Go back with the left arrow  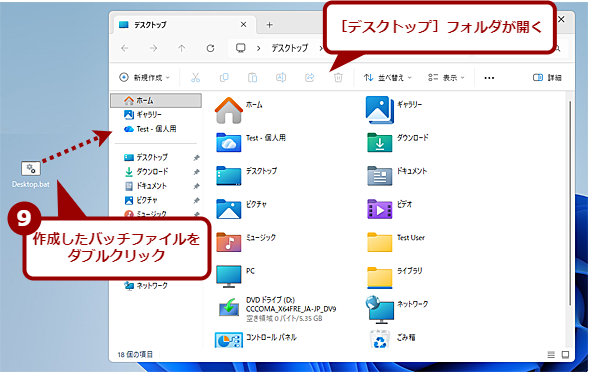[125, 48]
